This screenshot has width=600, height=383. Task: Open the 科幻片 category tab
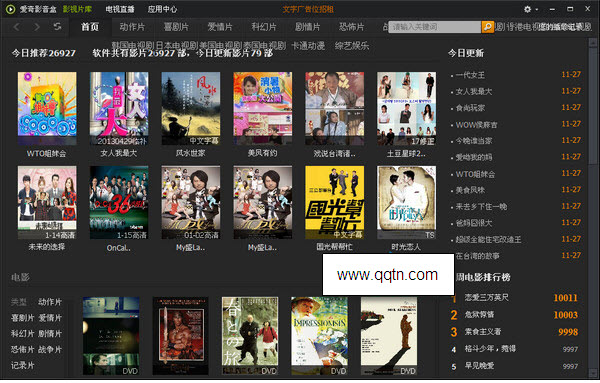pyautogui.click(x=264, y=27)
